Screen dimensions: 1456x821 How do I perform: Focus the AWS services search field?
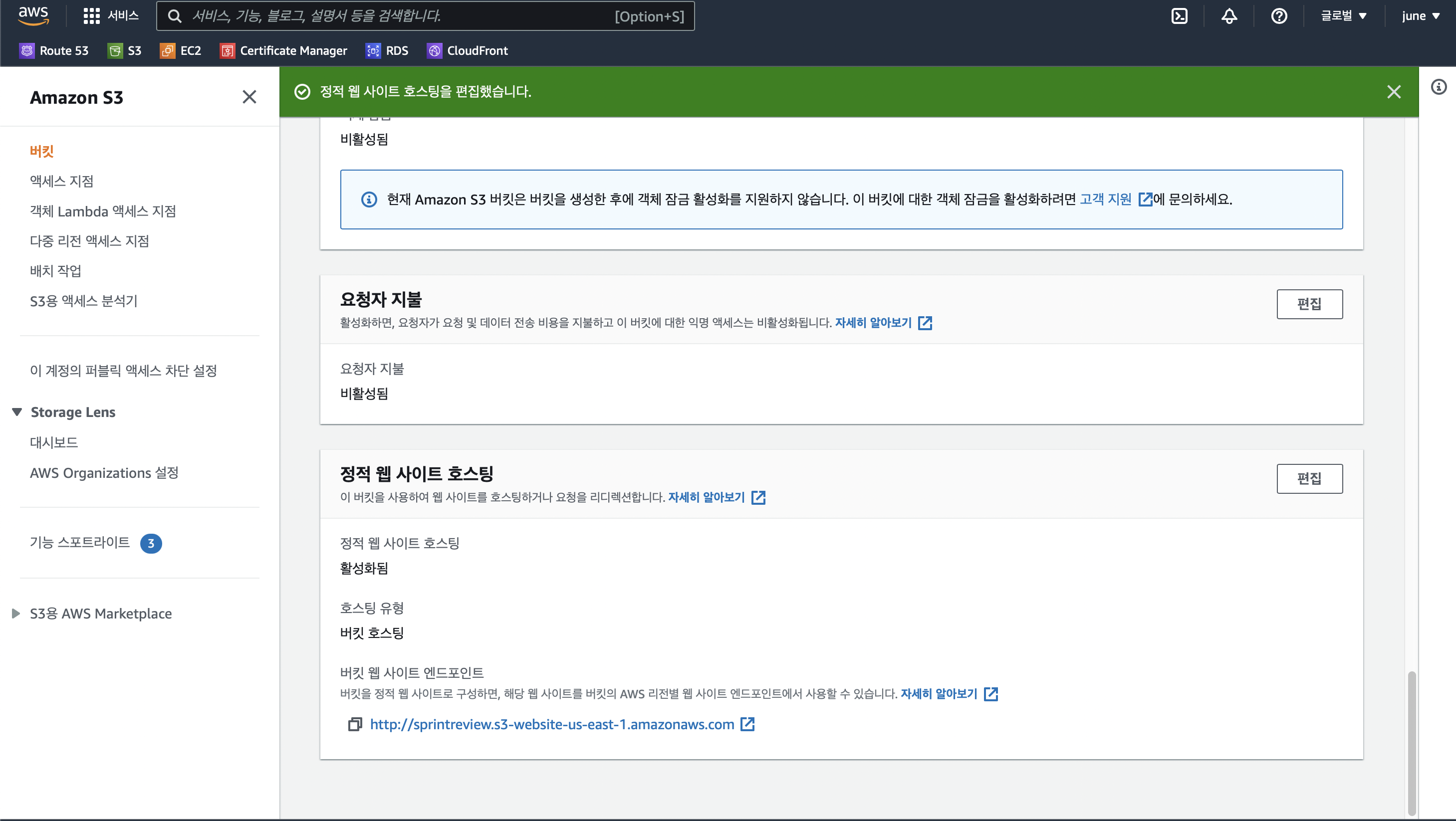point(425,16)
